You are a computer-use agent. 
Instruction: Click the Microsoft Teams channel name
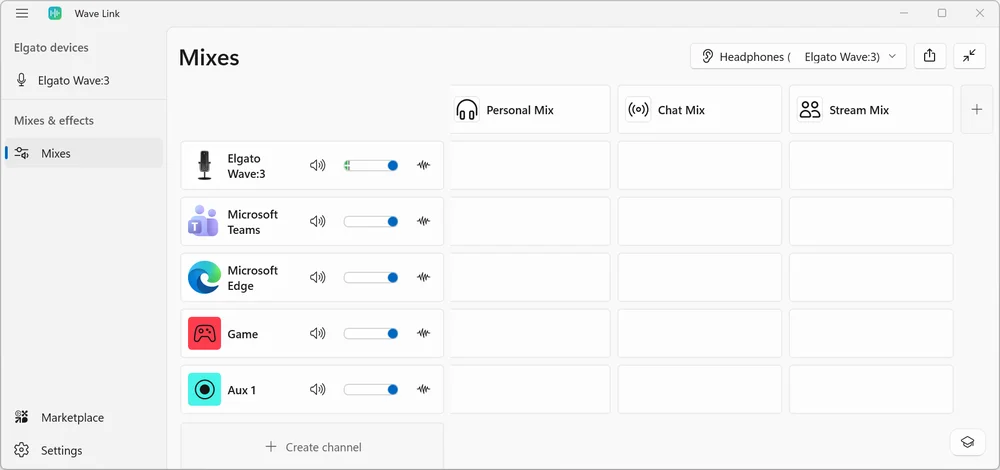253,222
